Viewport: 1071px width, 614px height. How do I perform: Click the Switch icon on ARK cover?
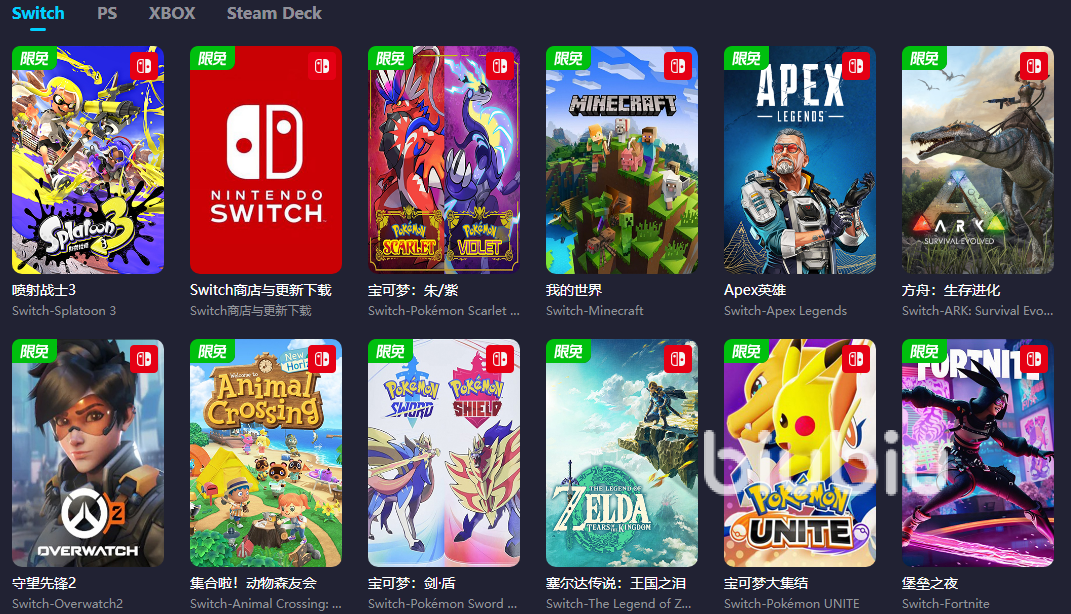(1034, 66)
